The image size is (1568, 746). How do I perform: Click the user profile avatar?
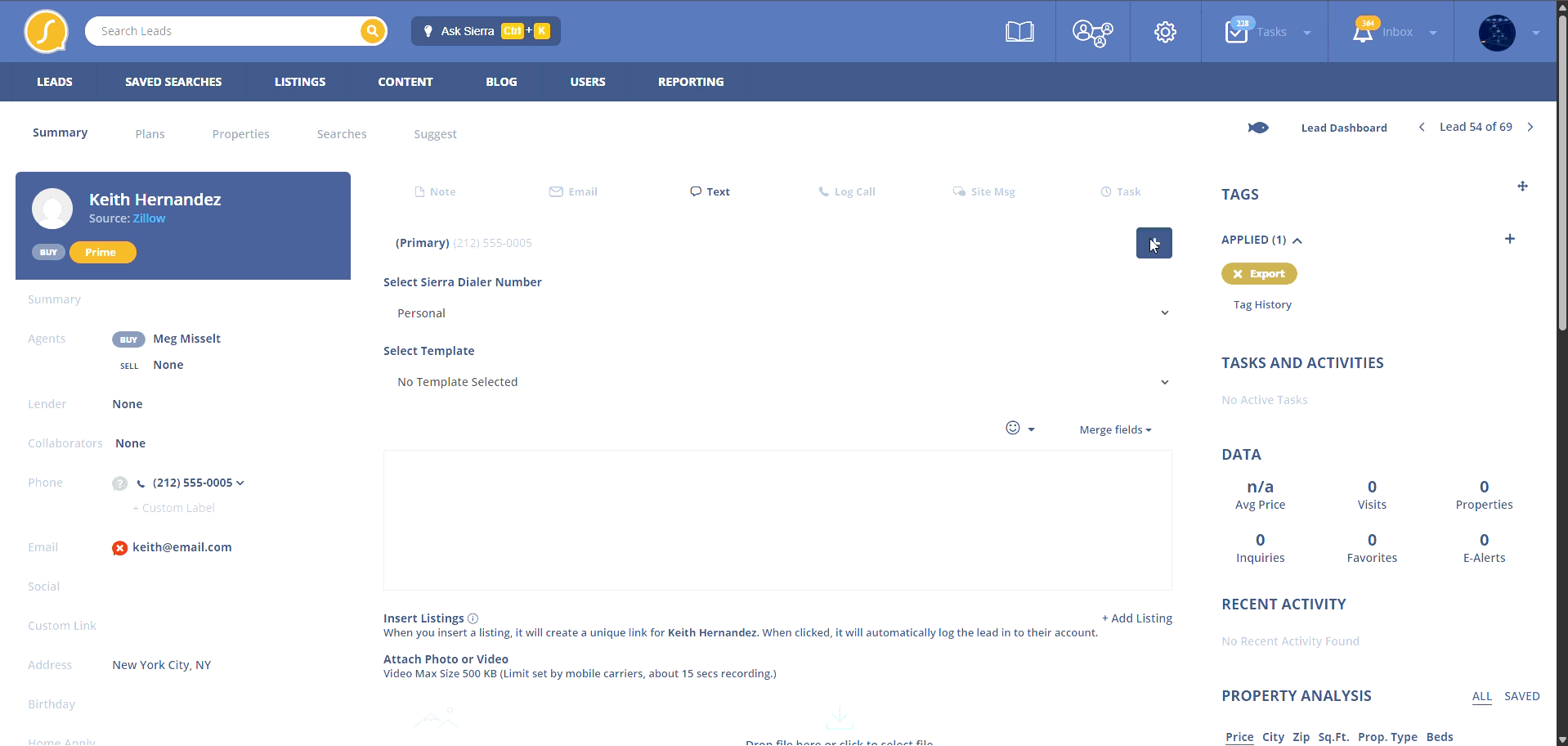coord(1497,33)
